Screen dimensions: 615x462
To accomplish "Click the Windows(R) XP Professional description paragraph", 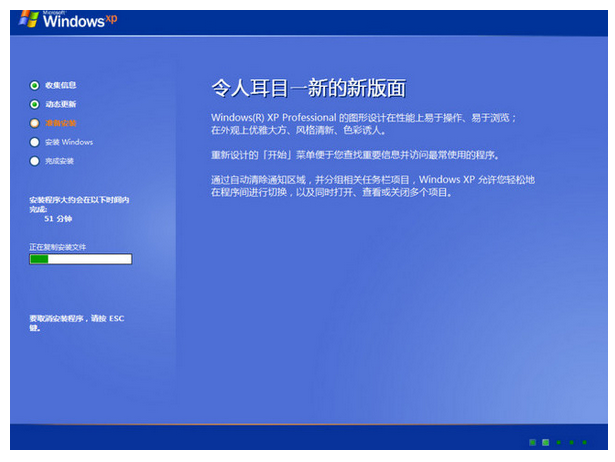I will [x=364, y=124].
